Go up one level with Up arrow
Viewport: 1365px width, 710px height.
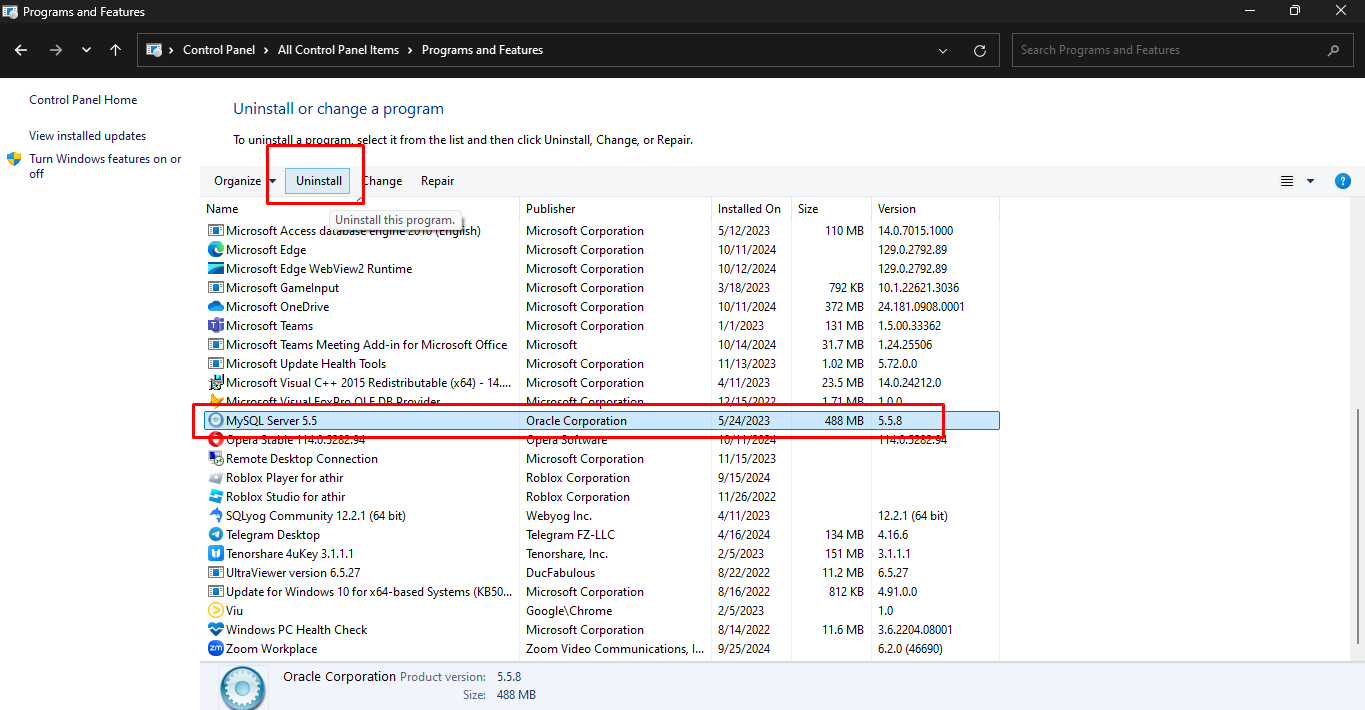[x=116, y=50]
